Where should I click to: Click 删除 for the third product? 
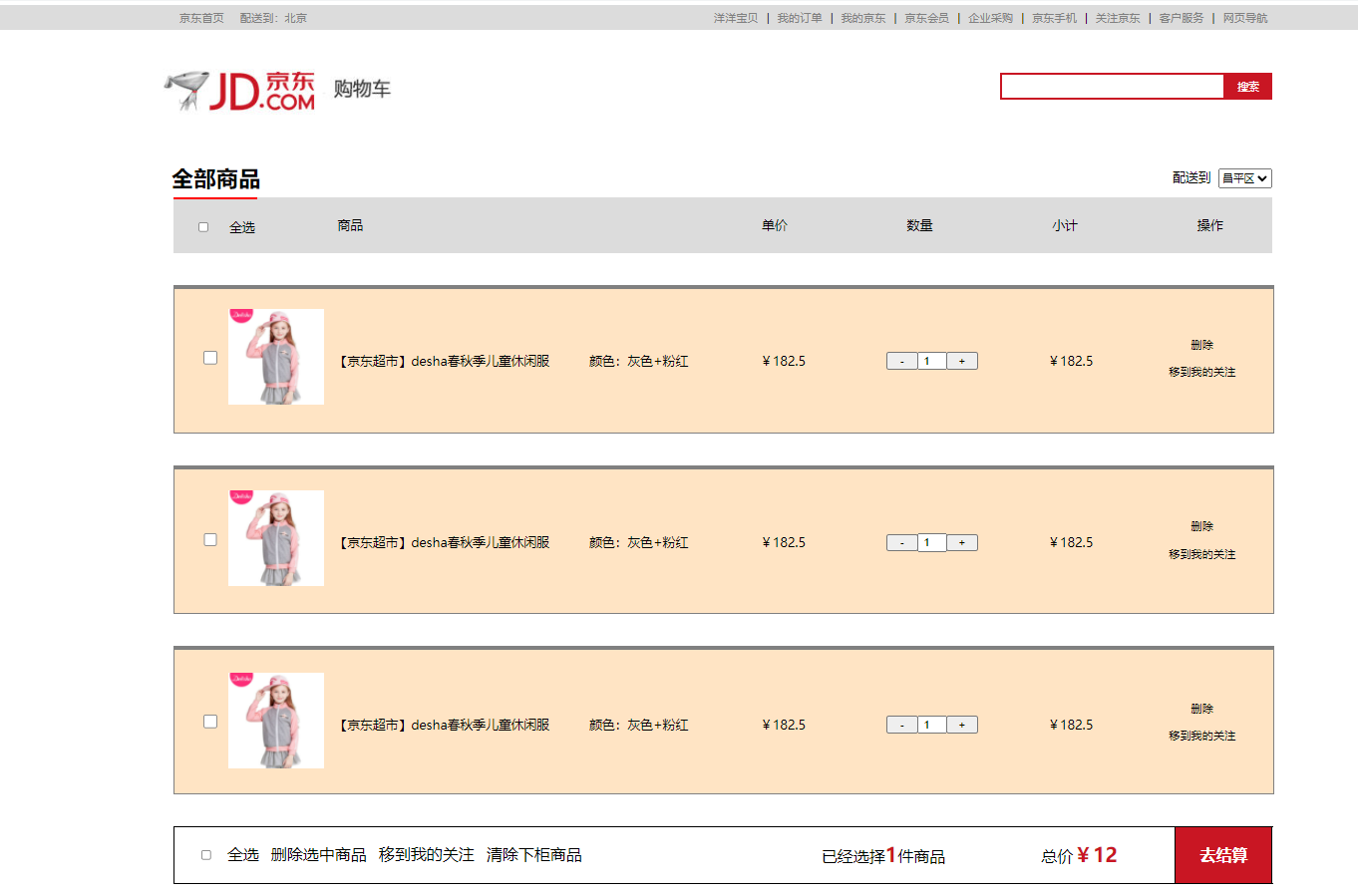1201,709
